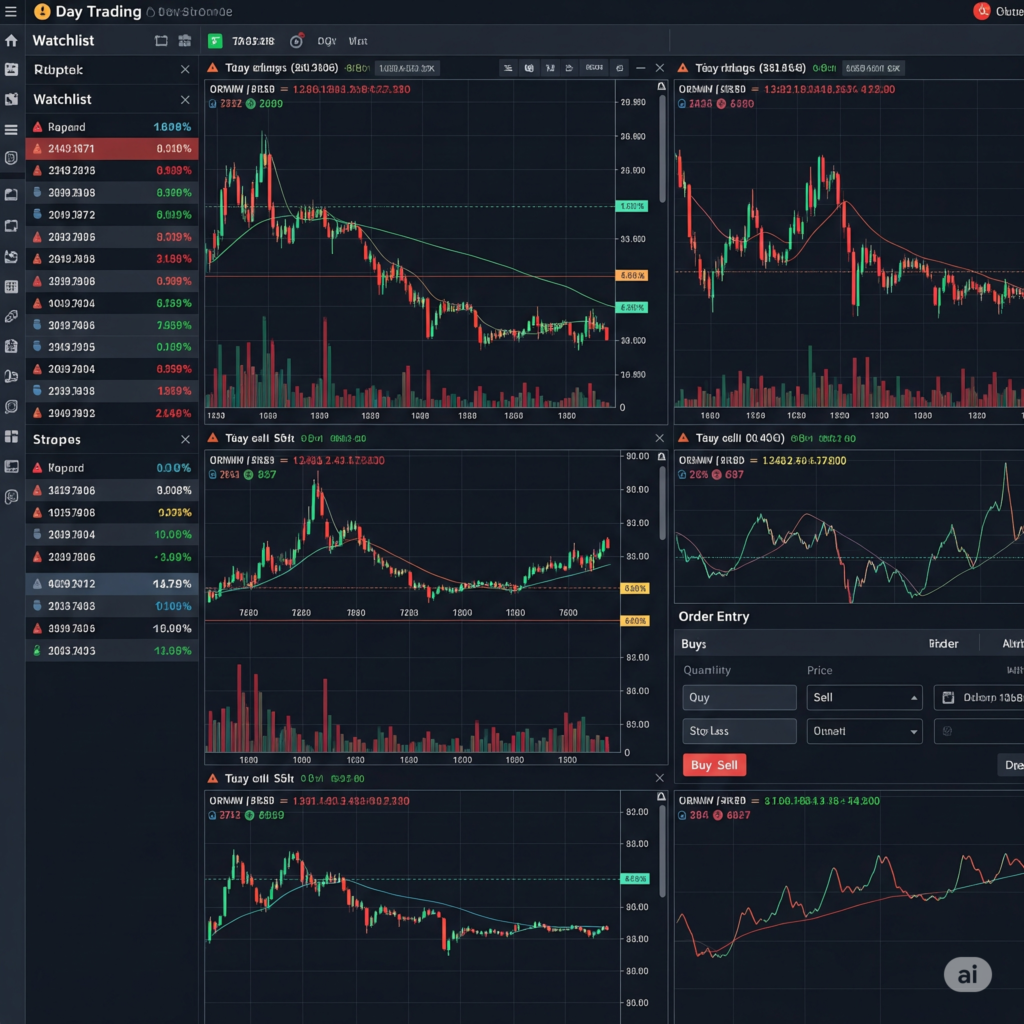
Task: Close the Stropes panel
Action: (185, 440)
